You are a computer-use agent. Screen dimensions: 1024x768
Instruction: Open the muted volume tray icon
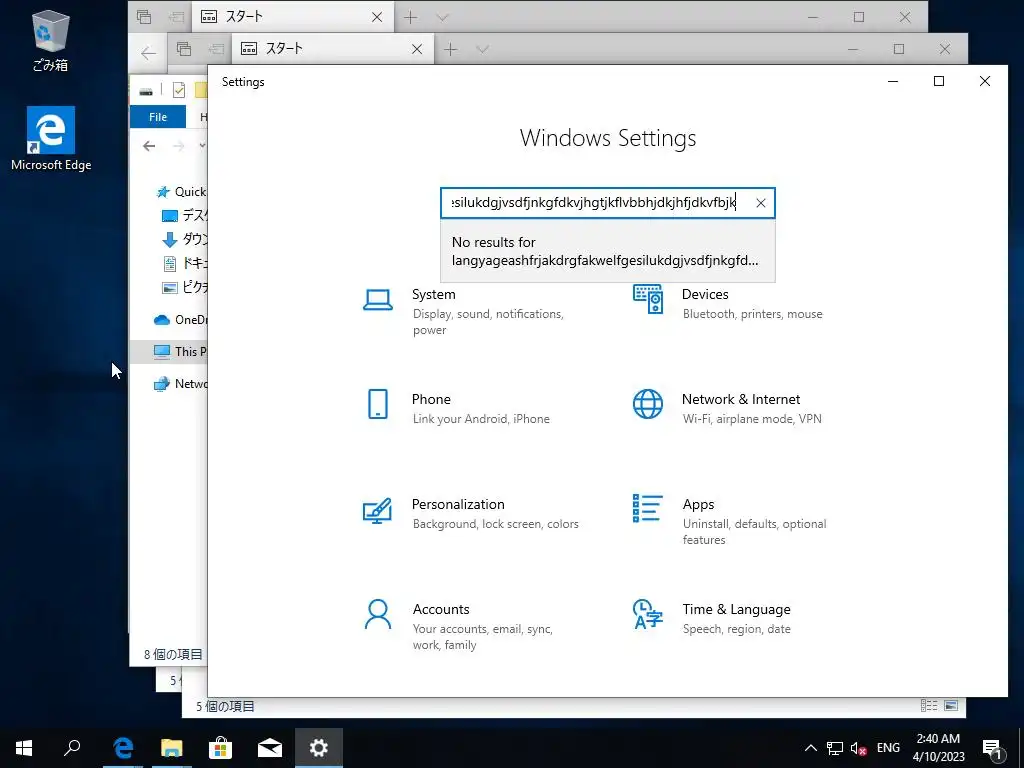click(x=858, y=748)
